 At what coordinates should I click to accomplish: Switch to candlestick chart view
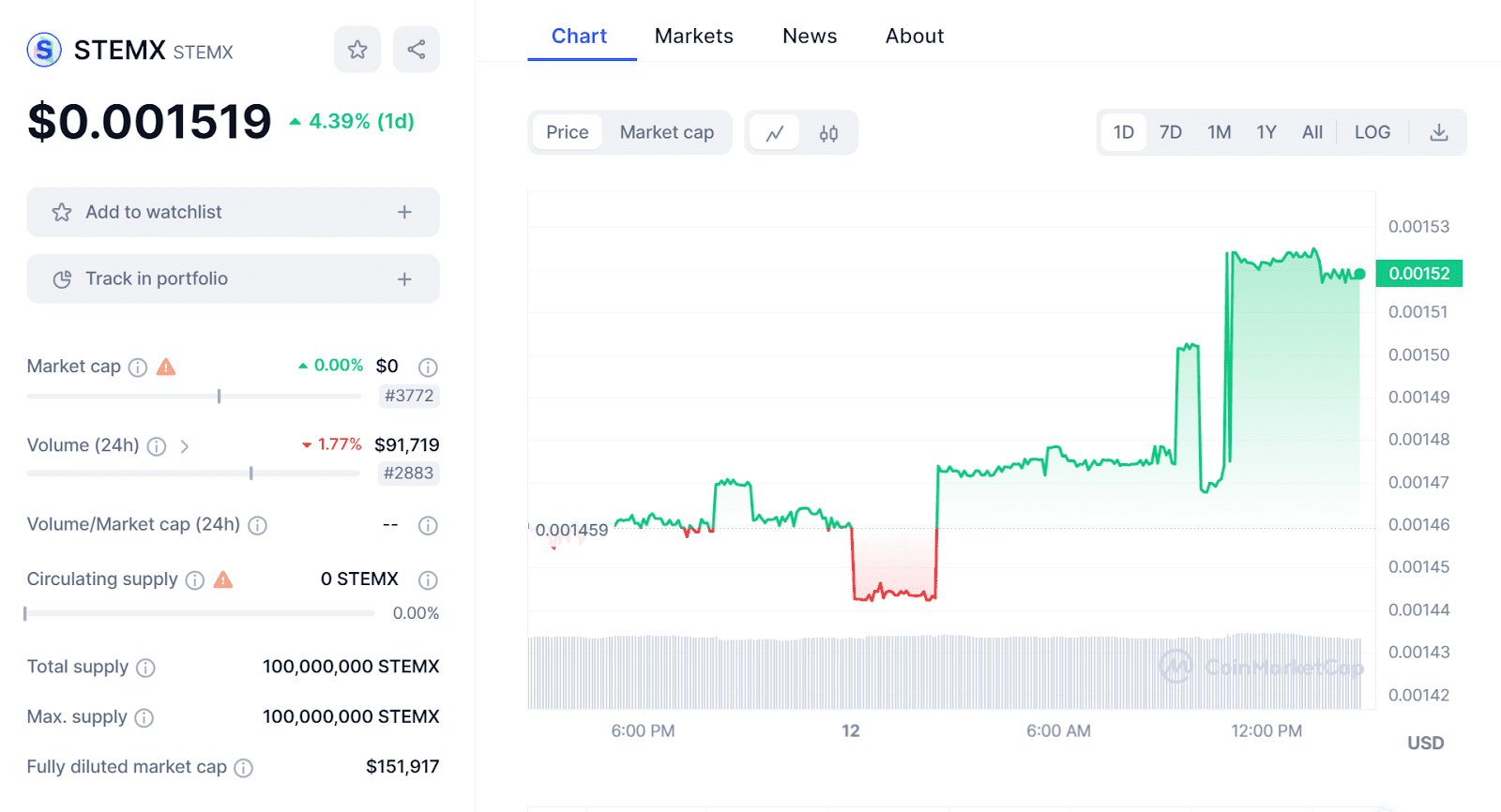tap(828, 133)
